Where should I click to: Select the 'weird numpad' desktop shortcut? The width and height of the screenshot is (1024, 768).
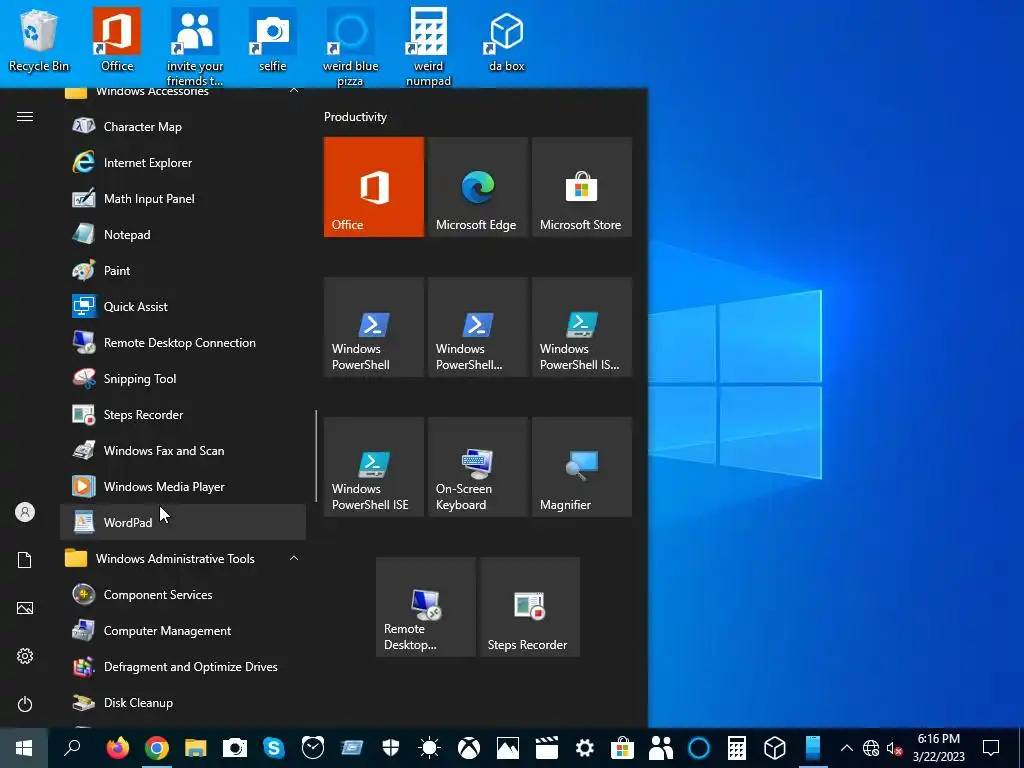point(428,47)
